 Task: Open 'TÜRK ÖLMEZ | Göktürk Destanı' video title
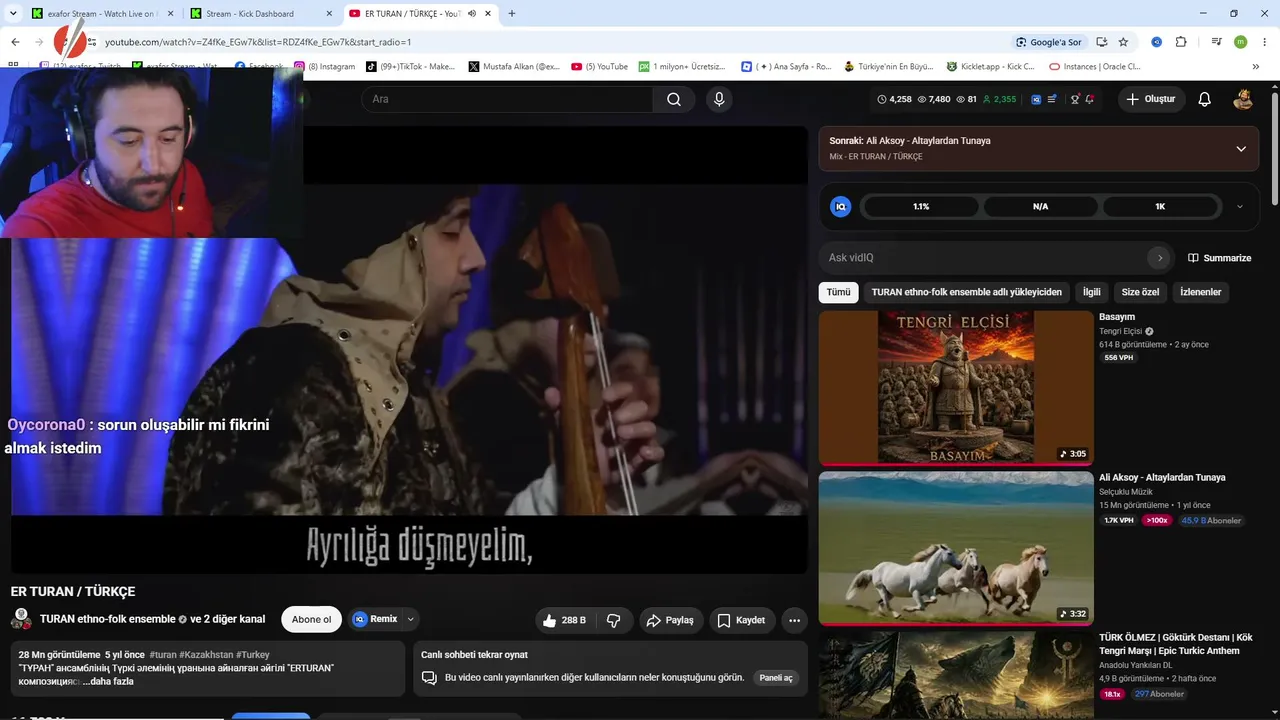[1176, 644]
